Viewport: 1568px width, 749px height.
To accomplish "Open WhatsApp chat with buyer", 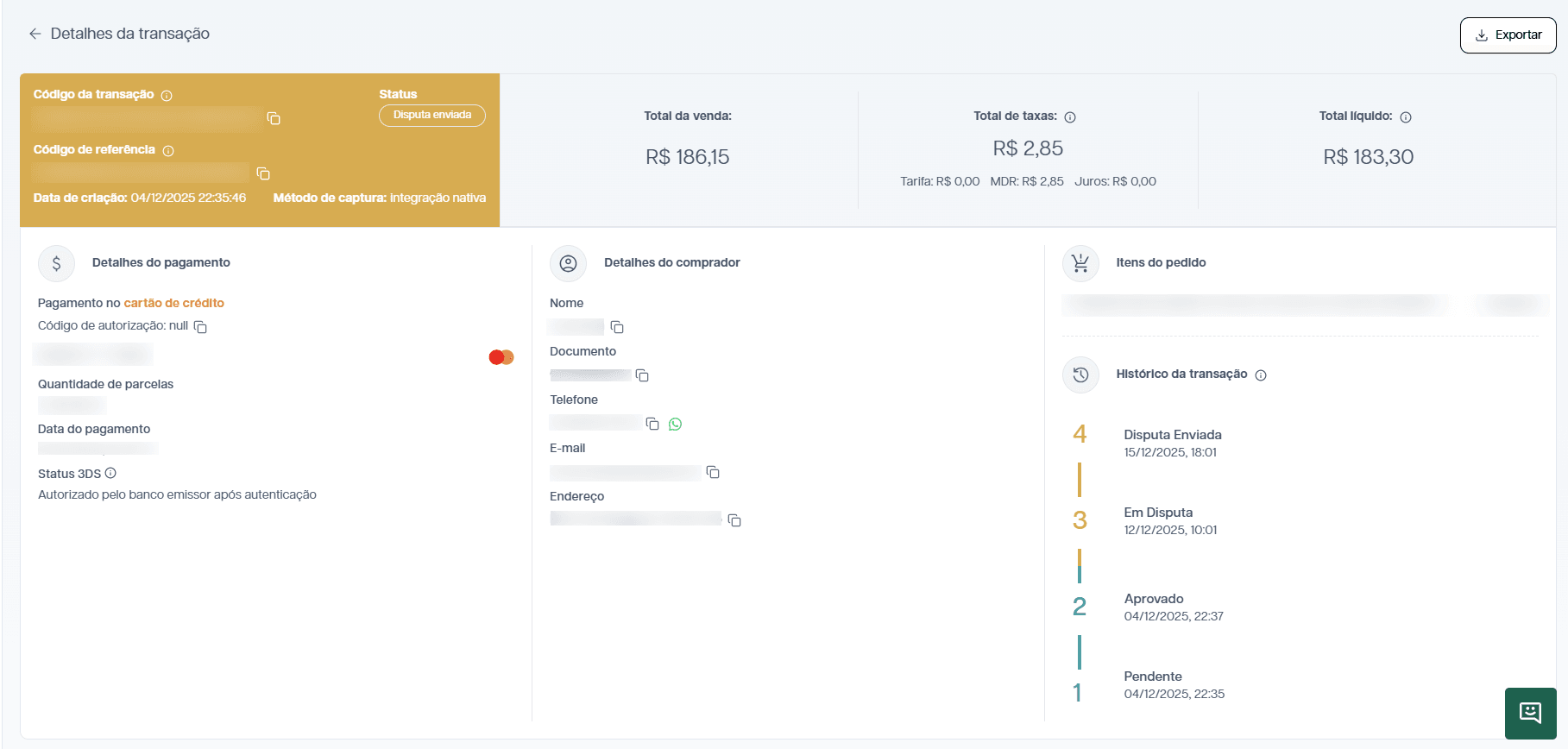I will point(675,424).
